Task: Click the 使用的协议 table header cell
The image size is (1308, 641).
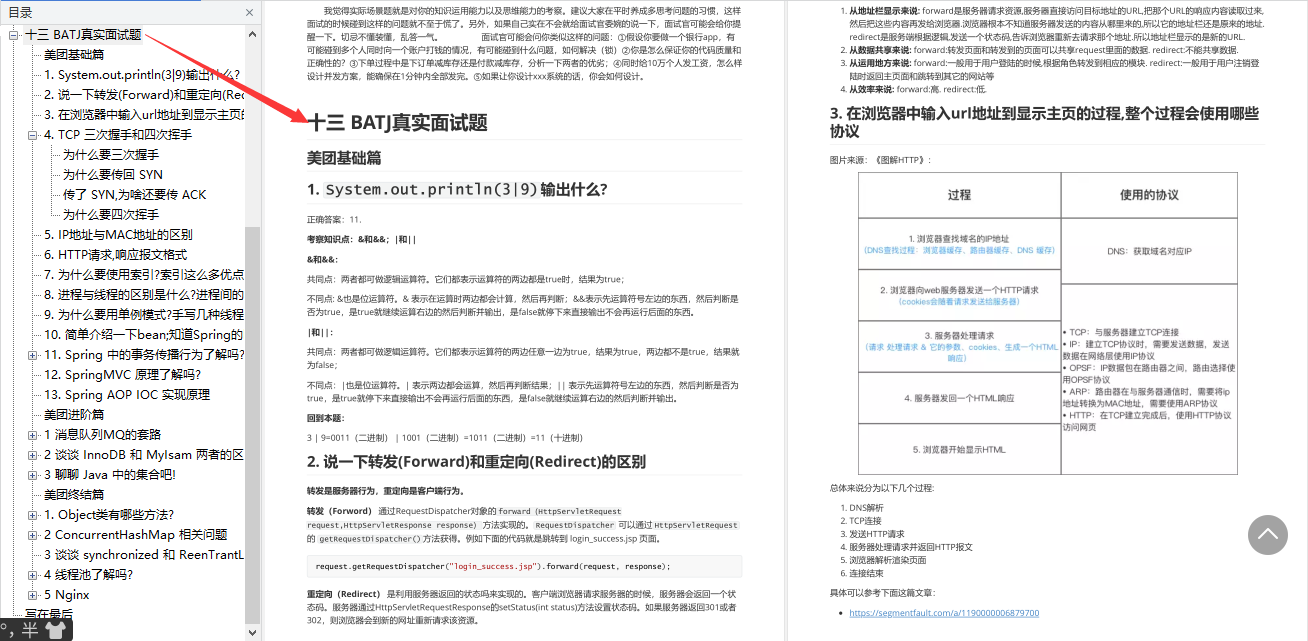Action: (x=1149, y=195)
